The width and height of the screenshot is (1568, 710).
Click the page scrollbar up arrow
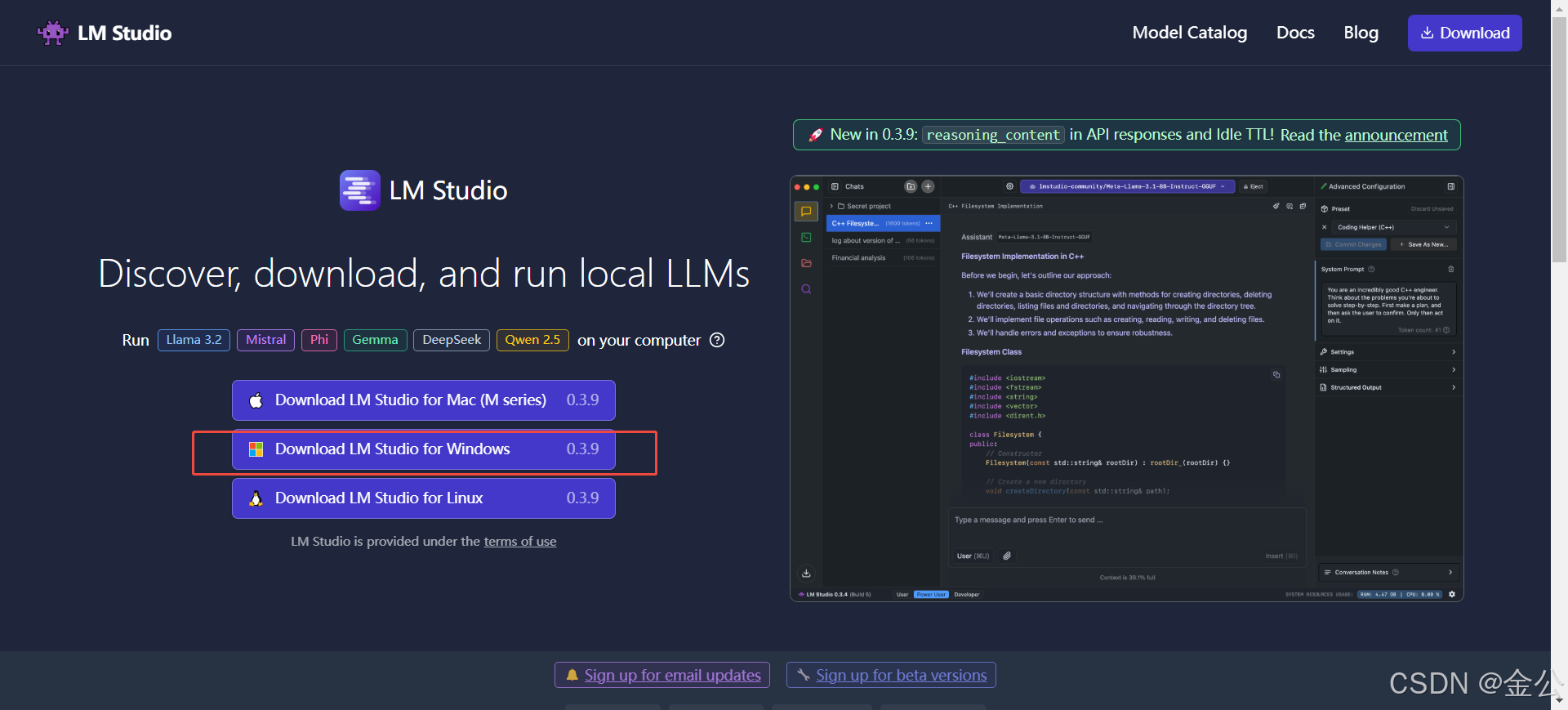[x=1559, y=7]
